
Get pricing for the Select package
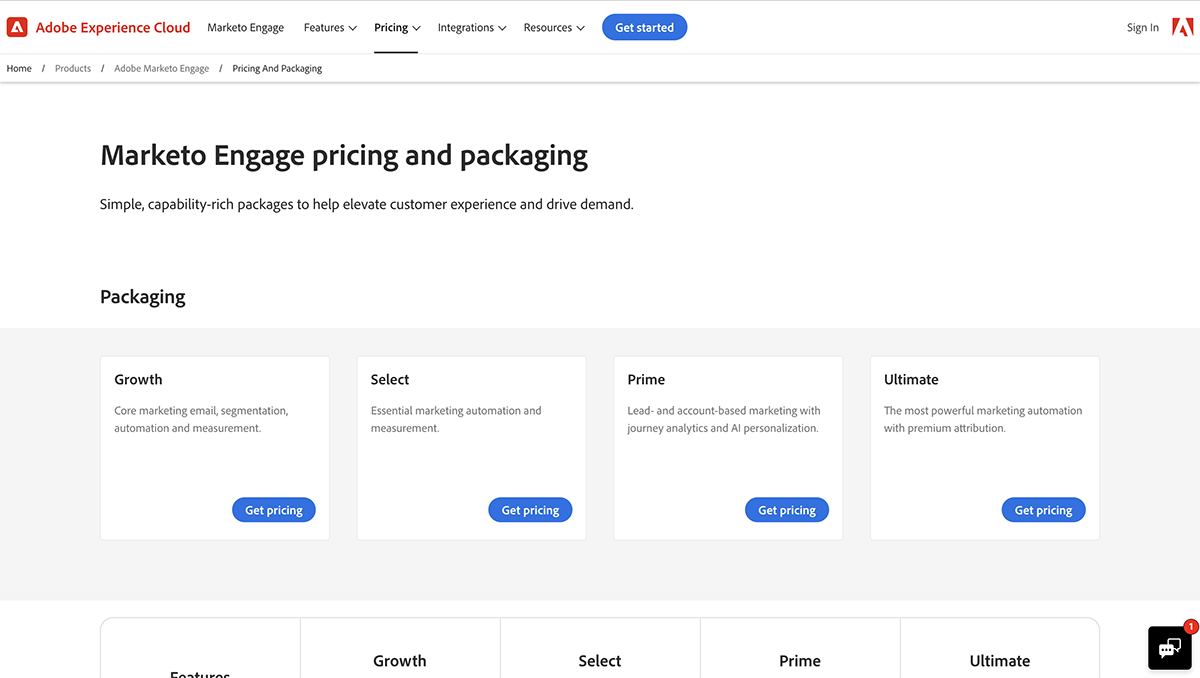530,510
